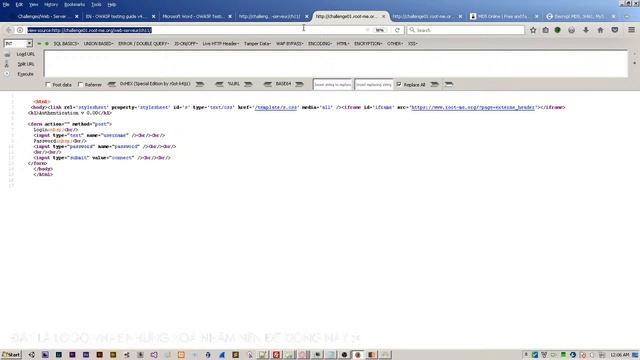
Task: Encode with arrow right of %URL
Action: [x=248, y=84]
